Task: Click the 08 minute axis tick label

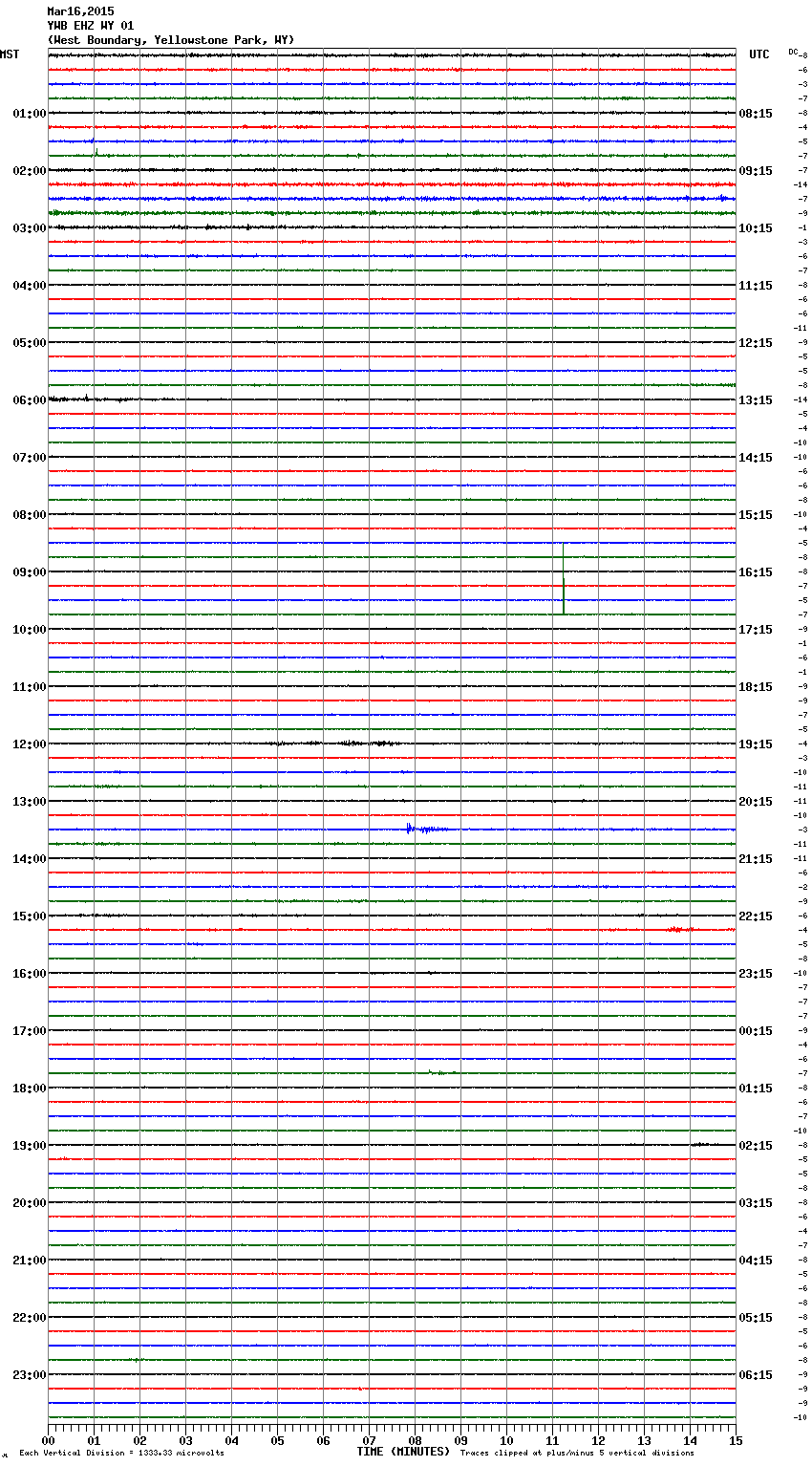Action: (x=415, y=1441)
